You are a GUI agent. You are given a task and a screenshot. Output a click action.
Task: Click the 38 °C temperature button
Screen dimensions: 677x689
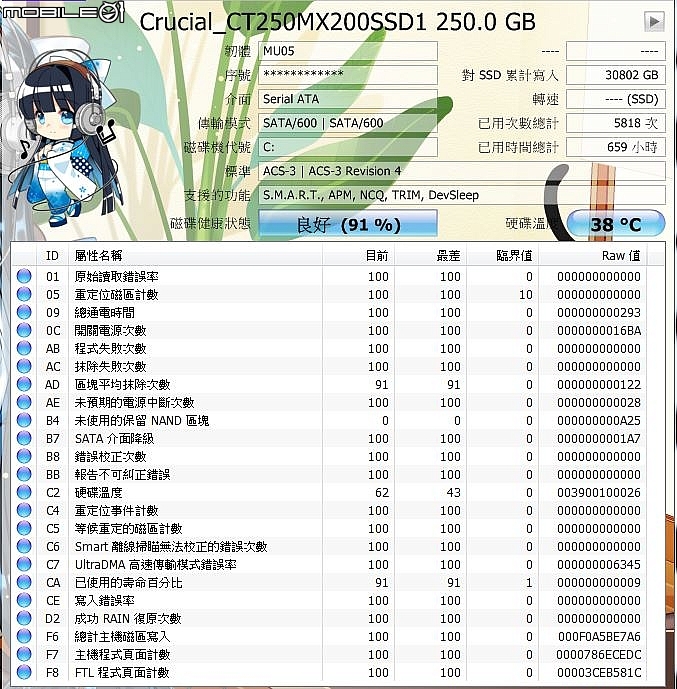[616, 224]
